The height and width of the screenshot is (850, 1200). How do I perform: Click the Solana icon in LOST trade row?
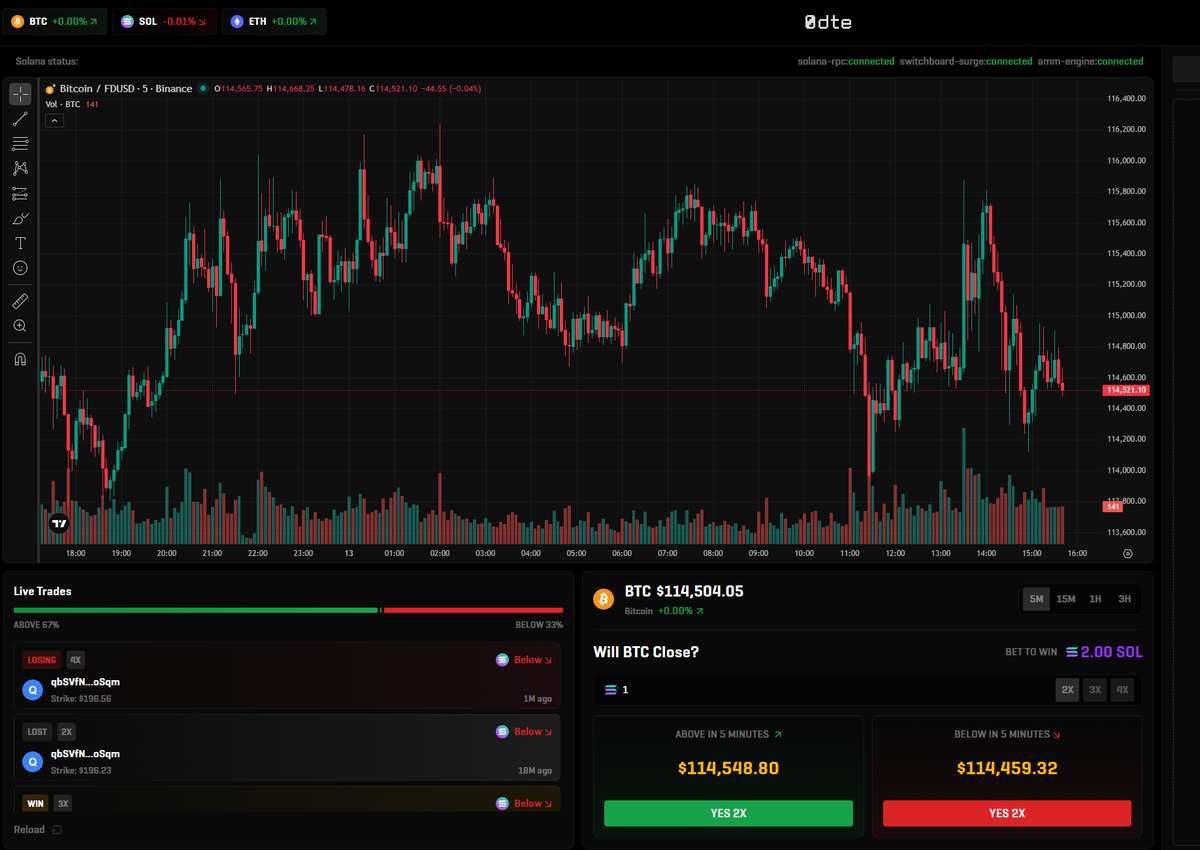pyautogui.click(x=503, y=732)
